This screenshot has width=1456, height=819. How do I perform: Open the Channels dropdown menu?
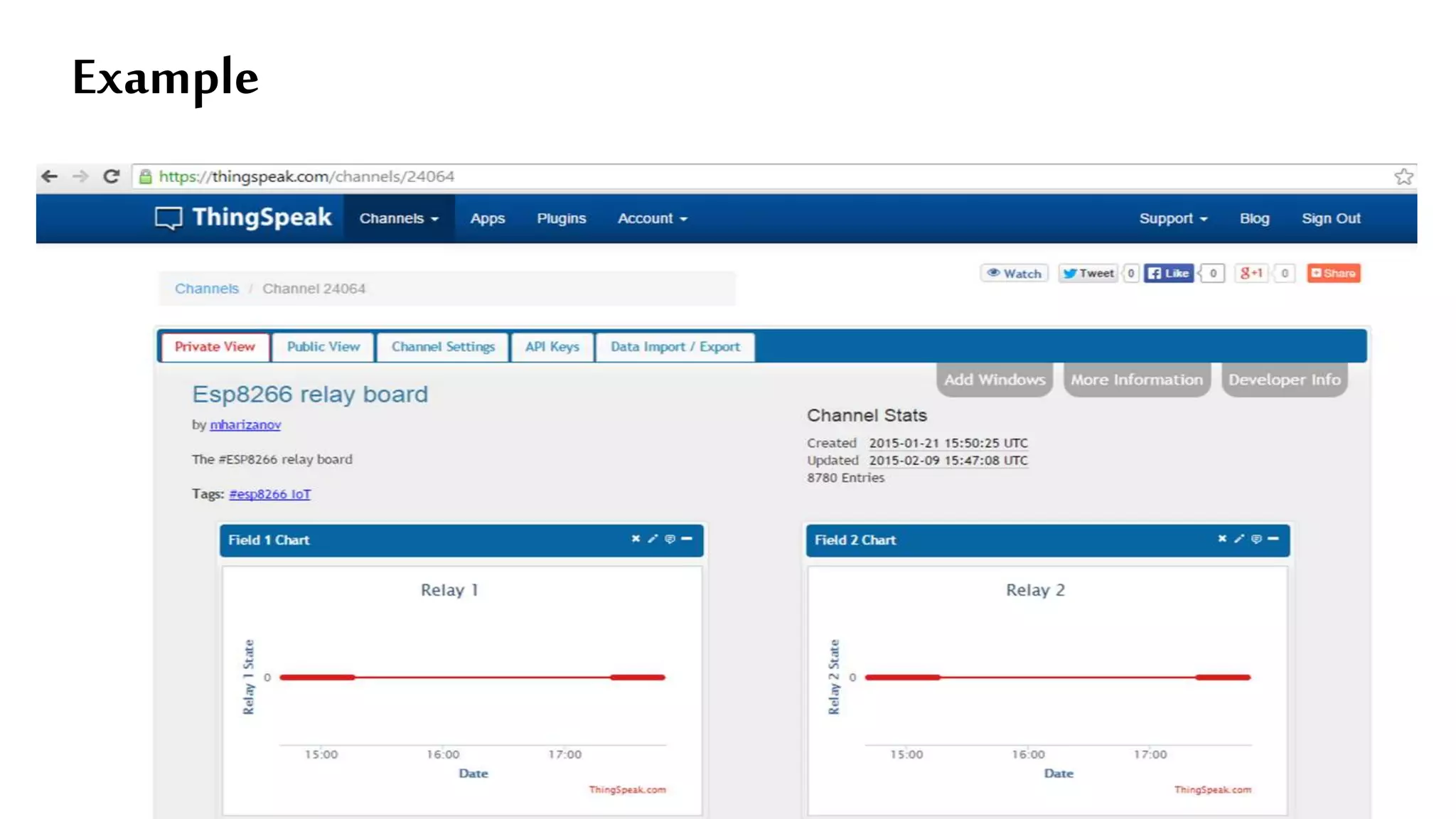click(x=399, y=219)
